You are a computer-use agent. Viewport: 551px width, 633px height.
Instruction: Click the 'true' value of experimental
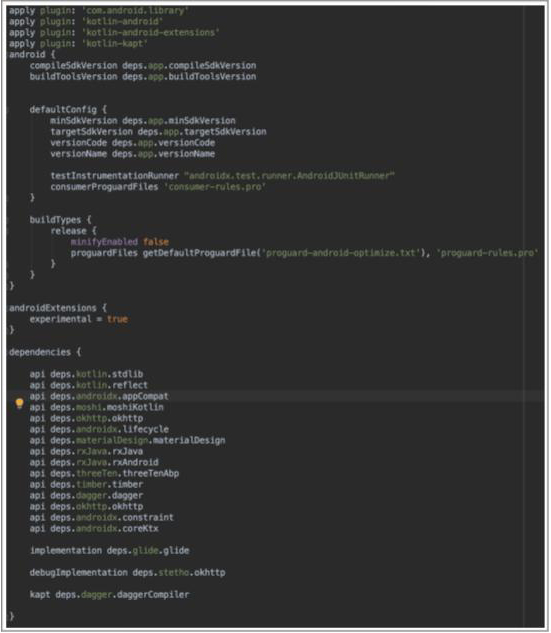point(117,319)
